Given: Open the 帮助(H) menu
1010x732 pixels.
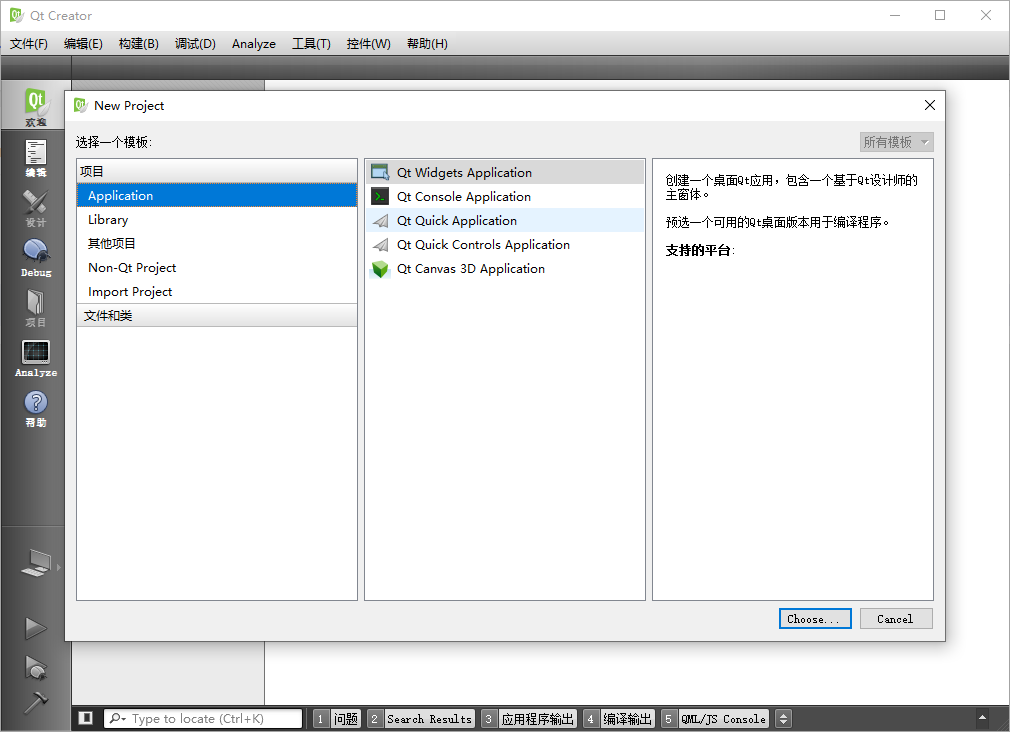Looking at the screenshot, I should (427, 44).
